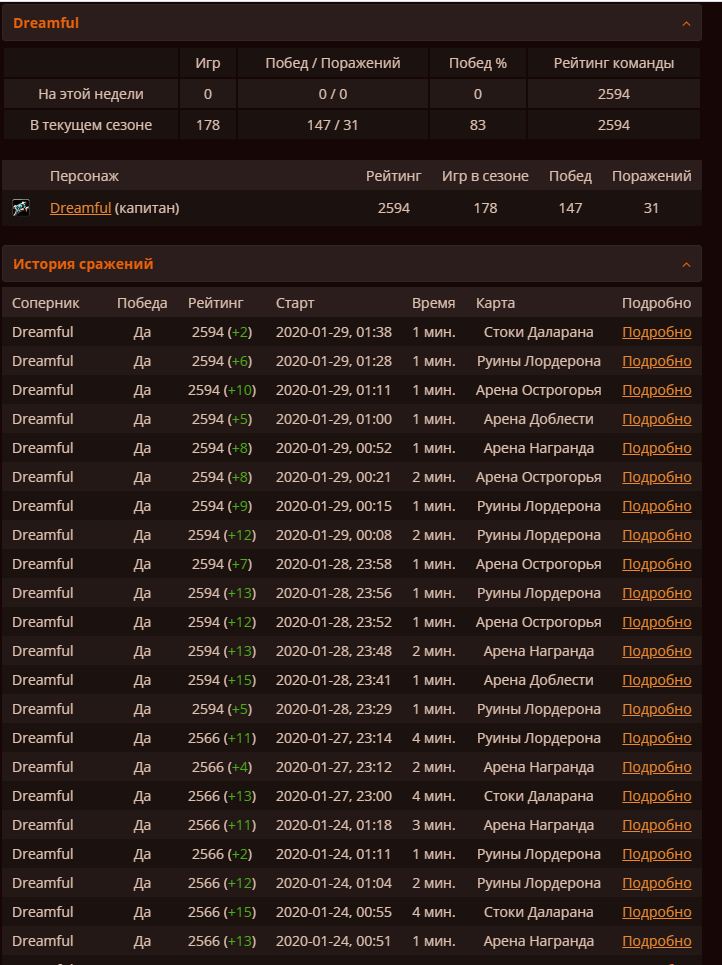
Task: Show details of 00:52 Арена Награнда match
Action: tap(656, 448)
